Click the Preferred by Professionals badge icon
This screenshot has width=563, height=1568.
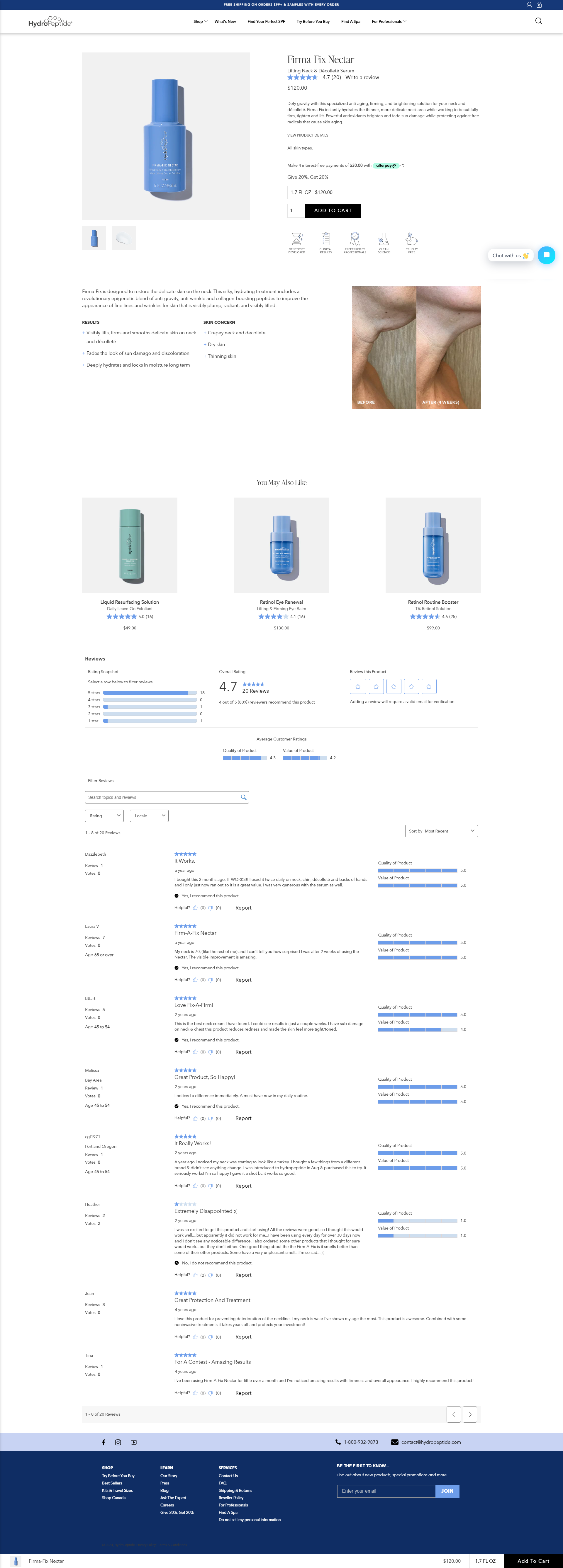(355, 239)
